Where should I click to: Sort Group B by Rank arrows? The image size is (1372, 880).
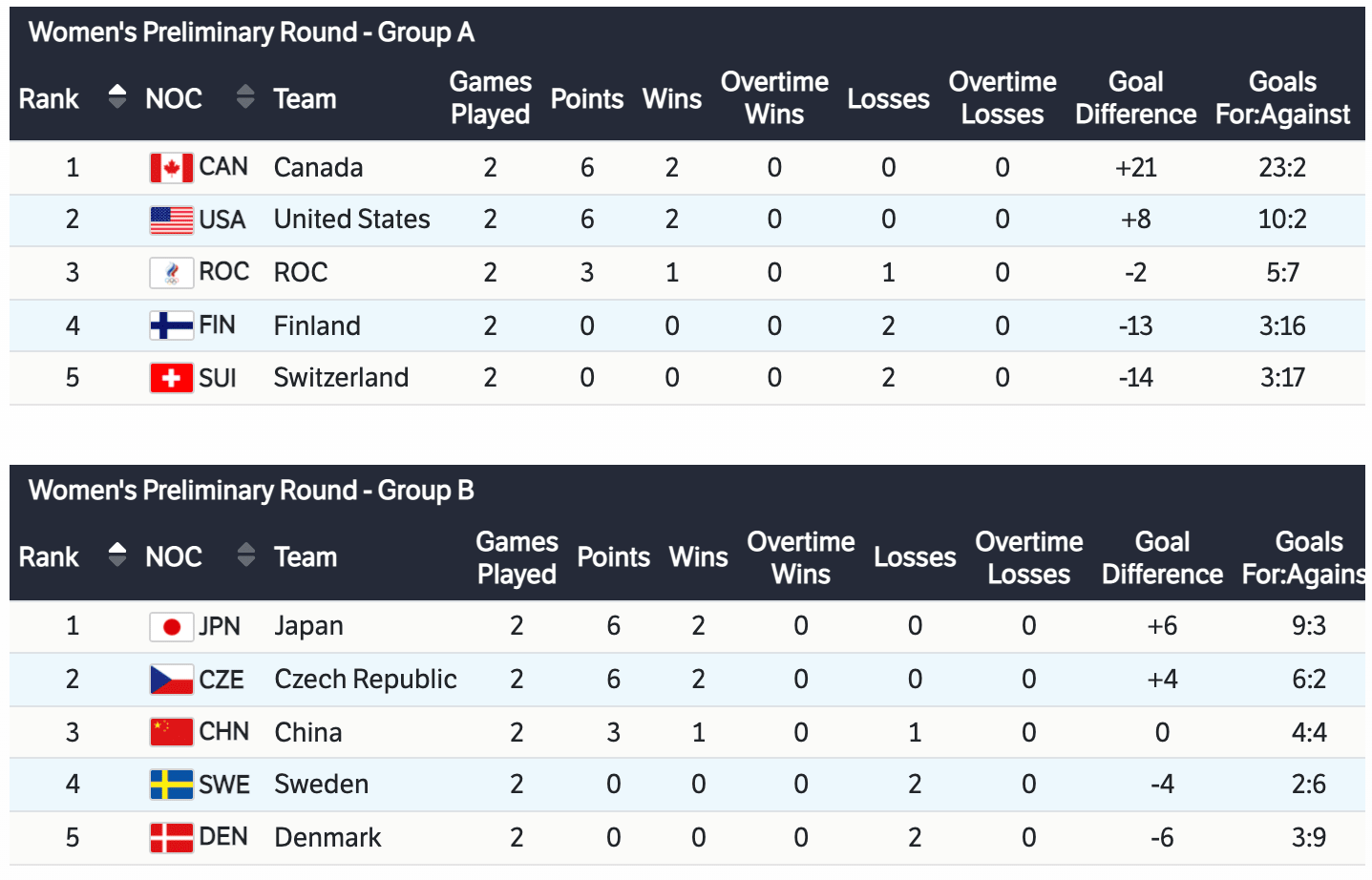117,555
